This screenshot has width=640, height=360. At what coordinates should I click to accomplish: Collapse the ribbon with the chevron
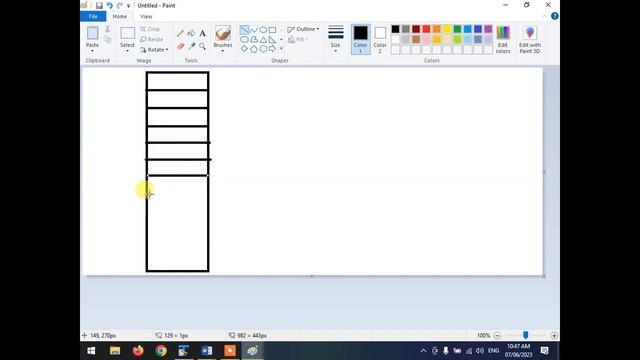pyautogui.click(x=544, y=16)
